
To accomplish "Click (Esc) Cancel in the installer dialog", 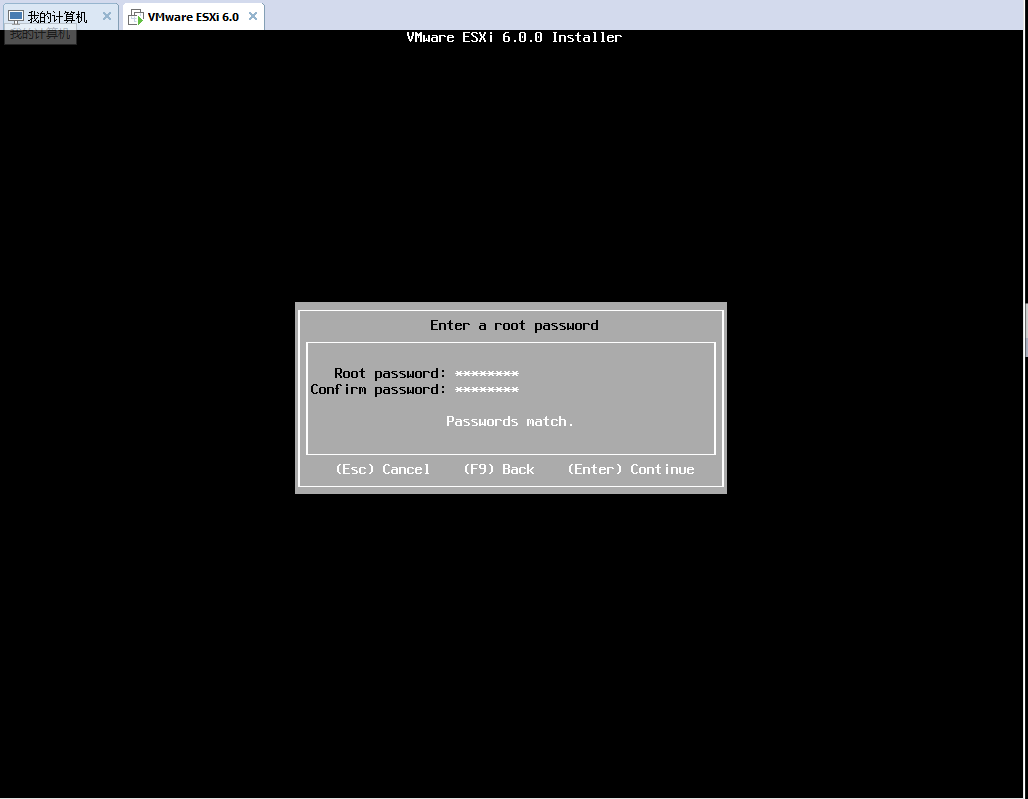I will tap(383, 469).
